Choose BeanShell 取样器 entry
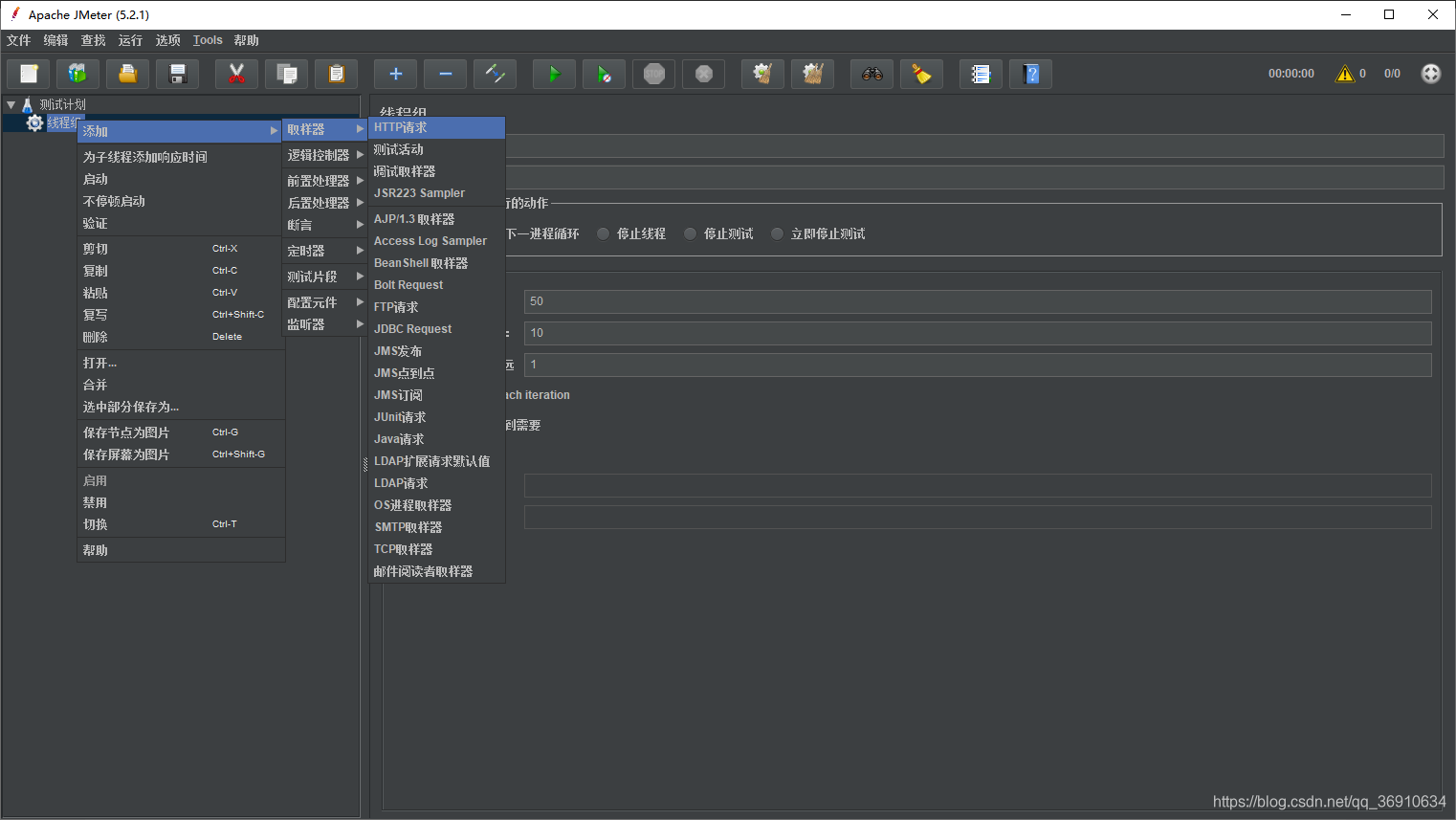Image resolution: width=1456 pixels, height=820 pixels. (x=437, y=263)
